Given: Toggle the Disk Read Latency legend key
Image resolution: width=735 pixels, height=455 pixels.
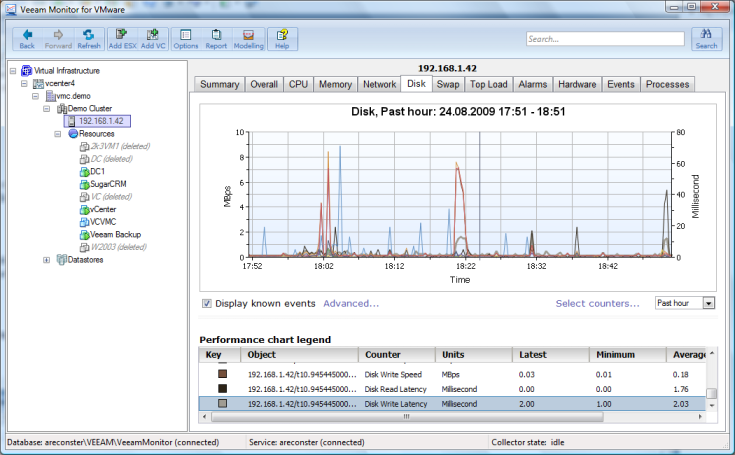Looking at the screenshot, I should click(x=223, y=388).
